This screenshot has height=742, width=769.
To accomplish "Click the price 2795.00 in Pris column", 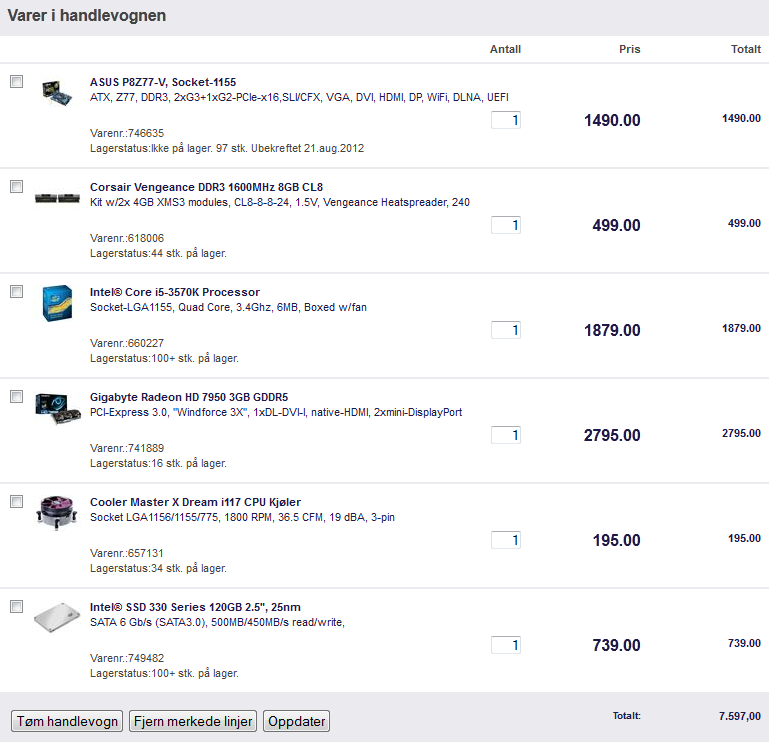I will tap(612, 435).
